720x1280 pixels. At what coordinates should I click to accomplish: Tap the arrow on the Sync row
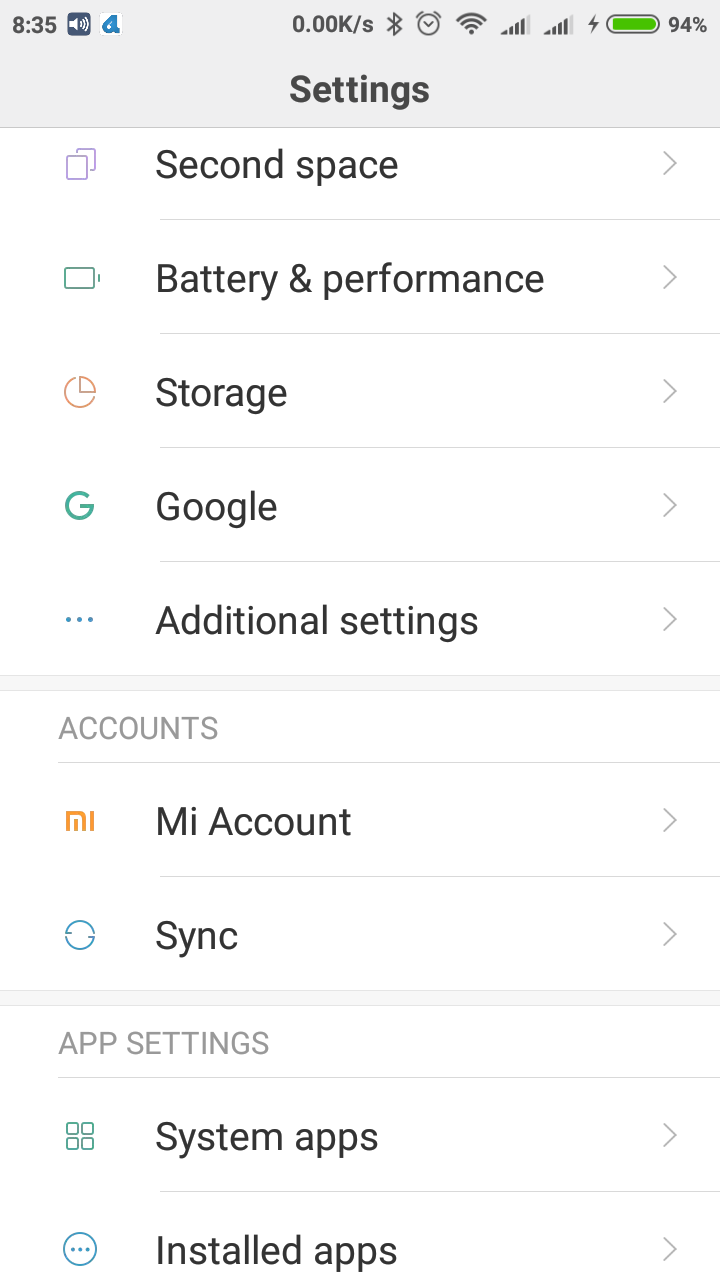click(670, 936)
